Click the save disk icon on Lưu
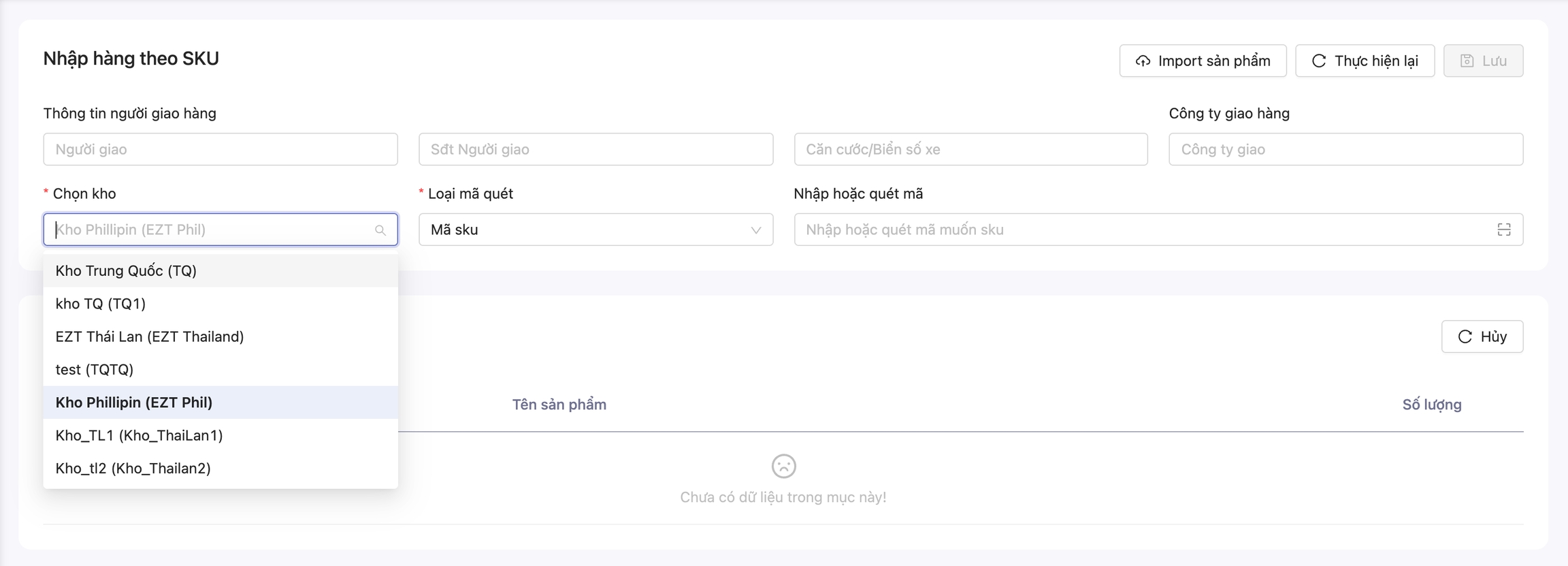Image resolution: width=1568 pixels, height=566 pixels. (1467, 61)
